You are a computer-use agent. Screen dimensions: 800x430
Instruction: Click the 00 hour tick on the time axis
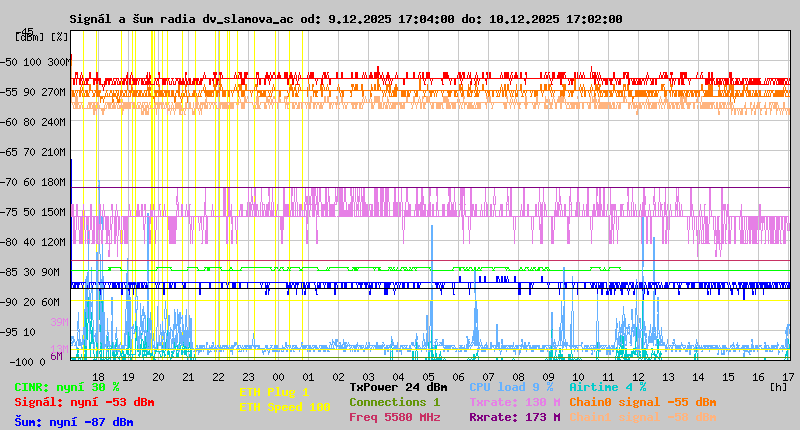(x=278, y=377)
